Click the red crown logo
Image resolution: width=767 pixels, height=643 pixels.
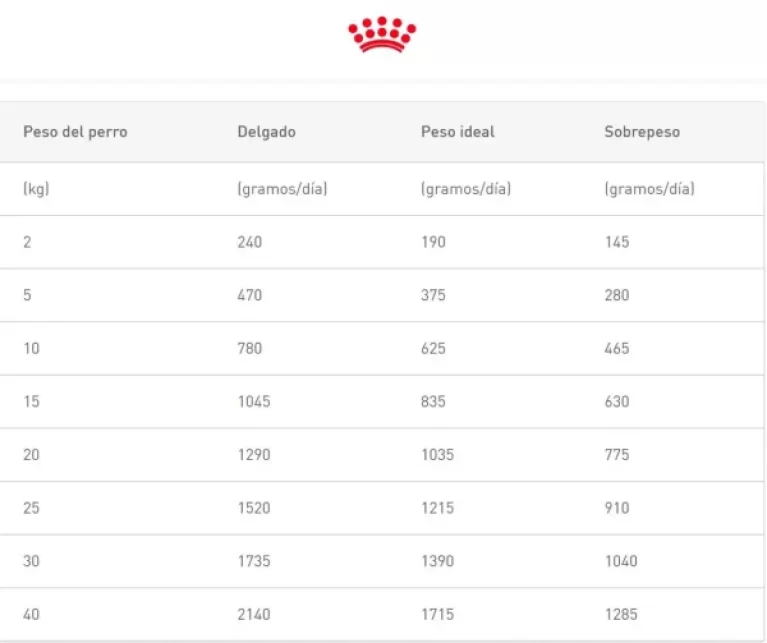(382, 35)
